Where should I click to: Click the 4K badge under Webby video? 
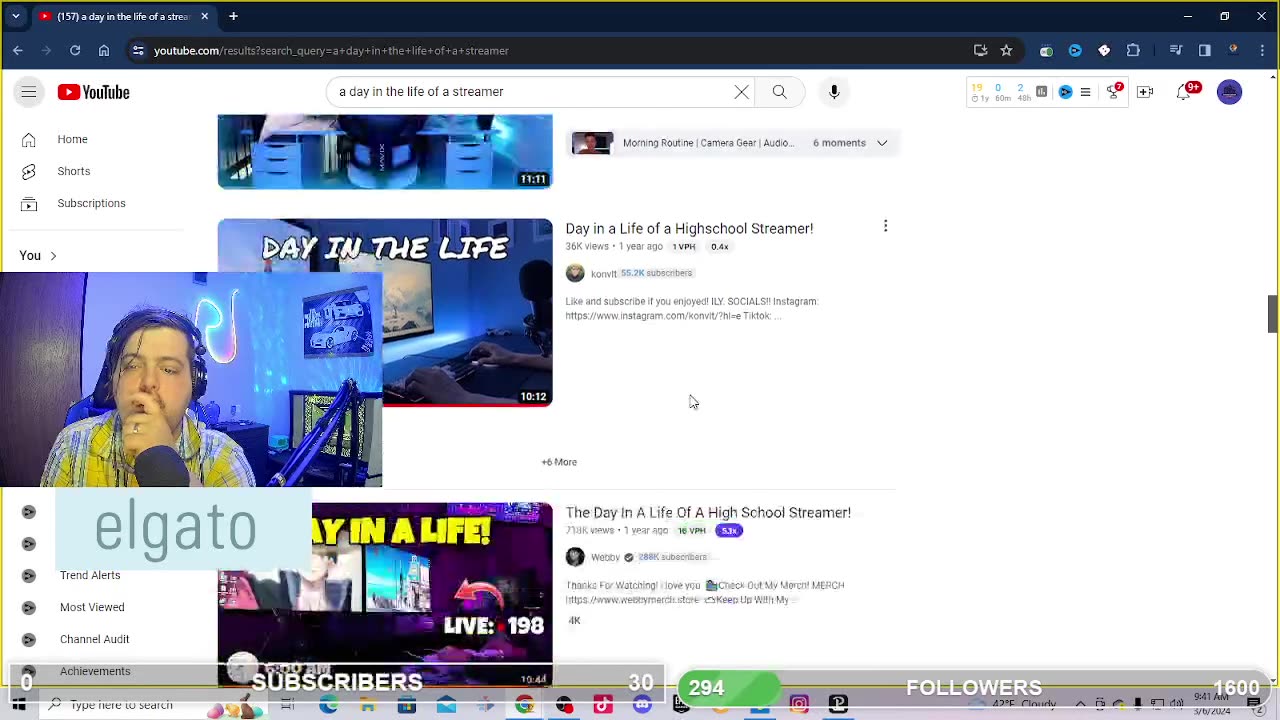pos(574,620)
